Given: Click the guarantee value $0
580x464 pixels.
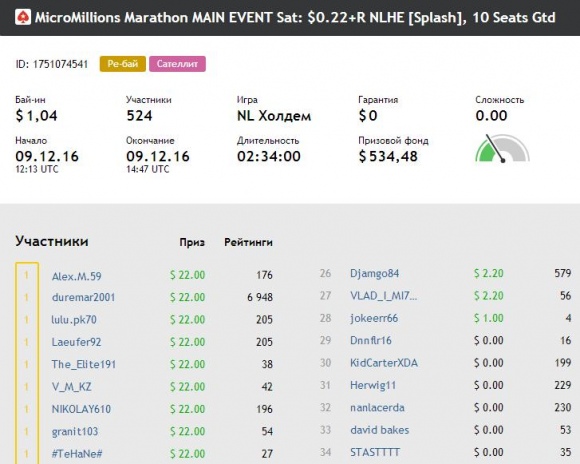Looking at the screenshot, I should (x=368, y=116).
